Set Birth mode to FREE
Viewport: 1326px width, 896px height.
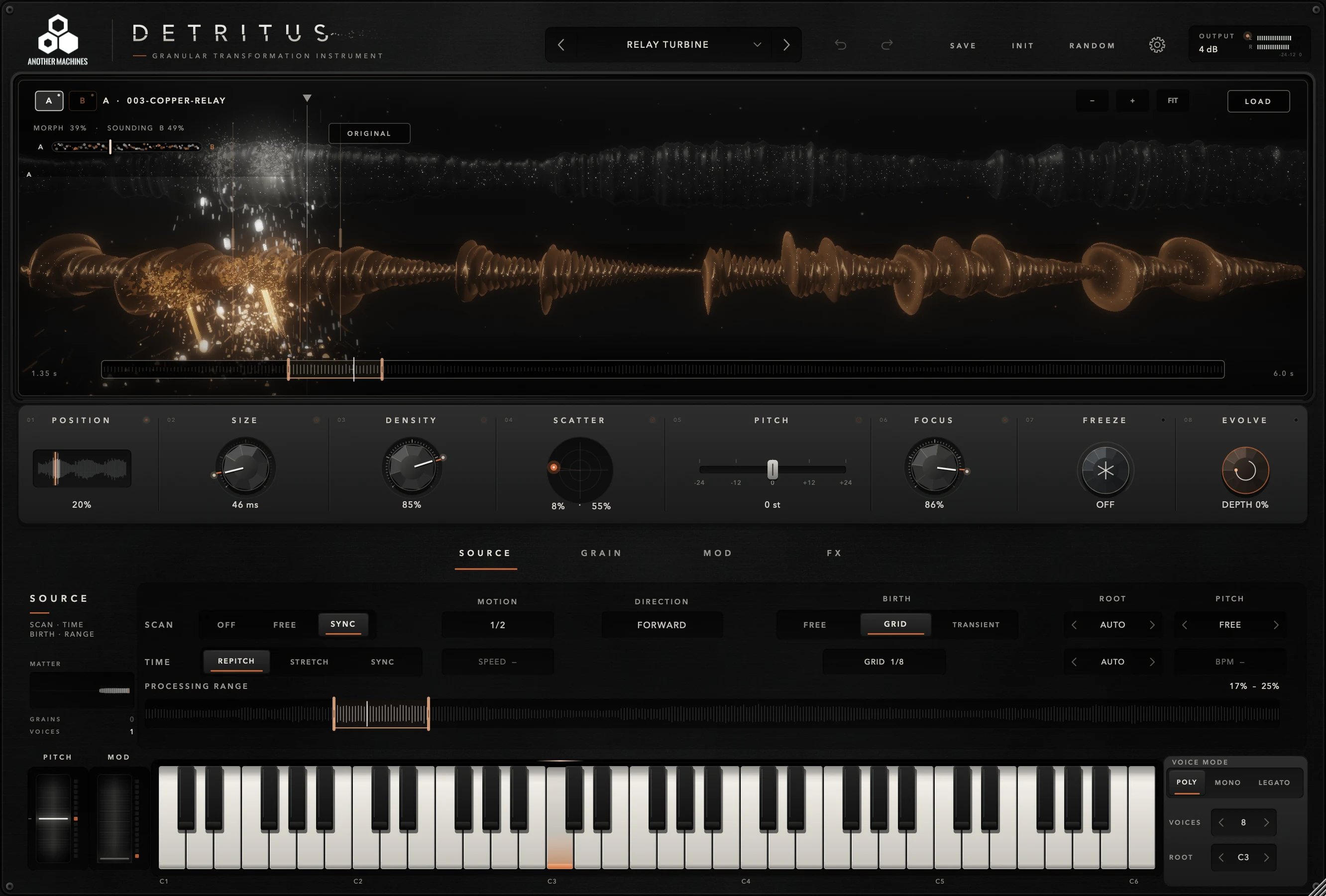815,625
